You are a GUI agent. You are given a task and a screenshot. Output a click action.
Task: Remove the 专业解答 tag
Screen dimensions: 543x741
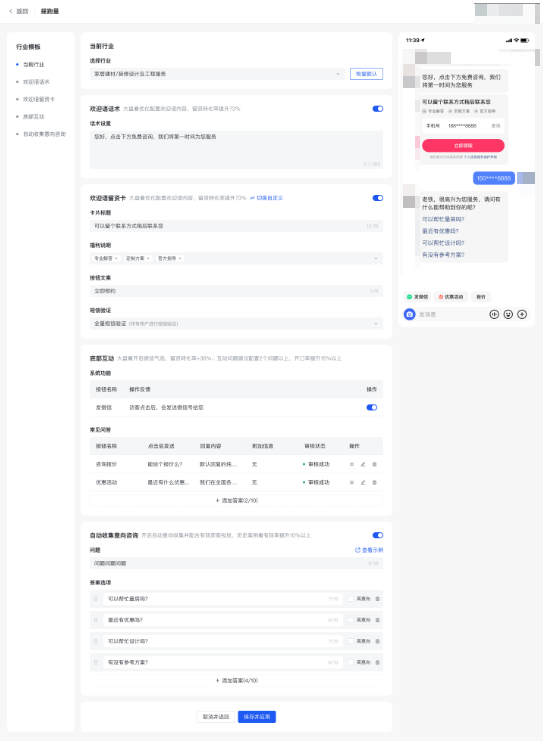pyautogui.click(x=116, y=258)
